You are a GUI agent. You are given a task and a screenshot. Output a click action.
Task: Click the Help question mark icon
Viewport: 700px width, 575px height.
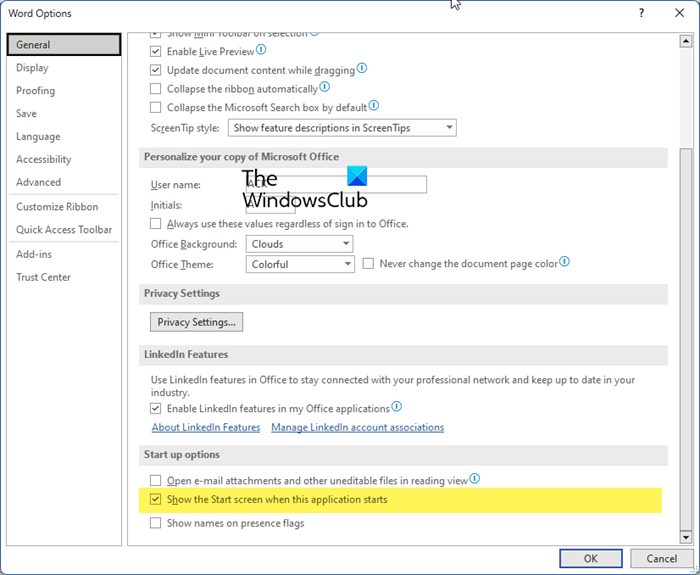(642, 13)
